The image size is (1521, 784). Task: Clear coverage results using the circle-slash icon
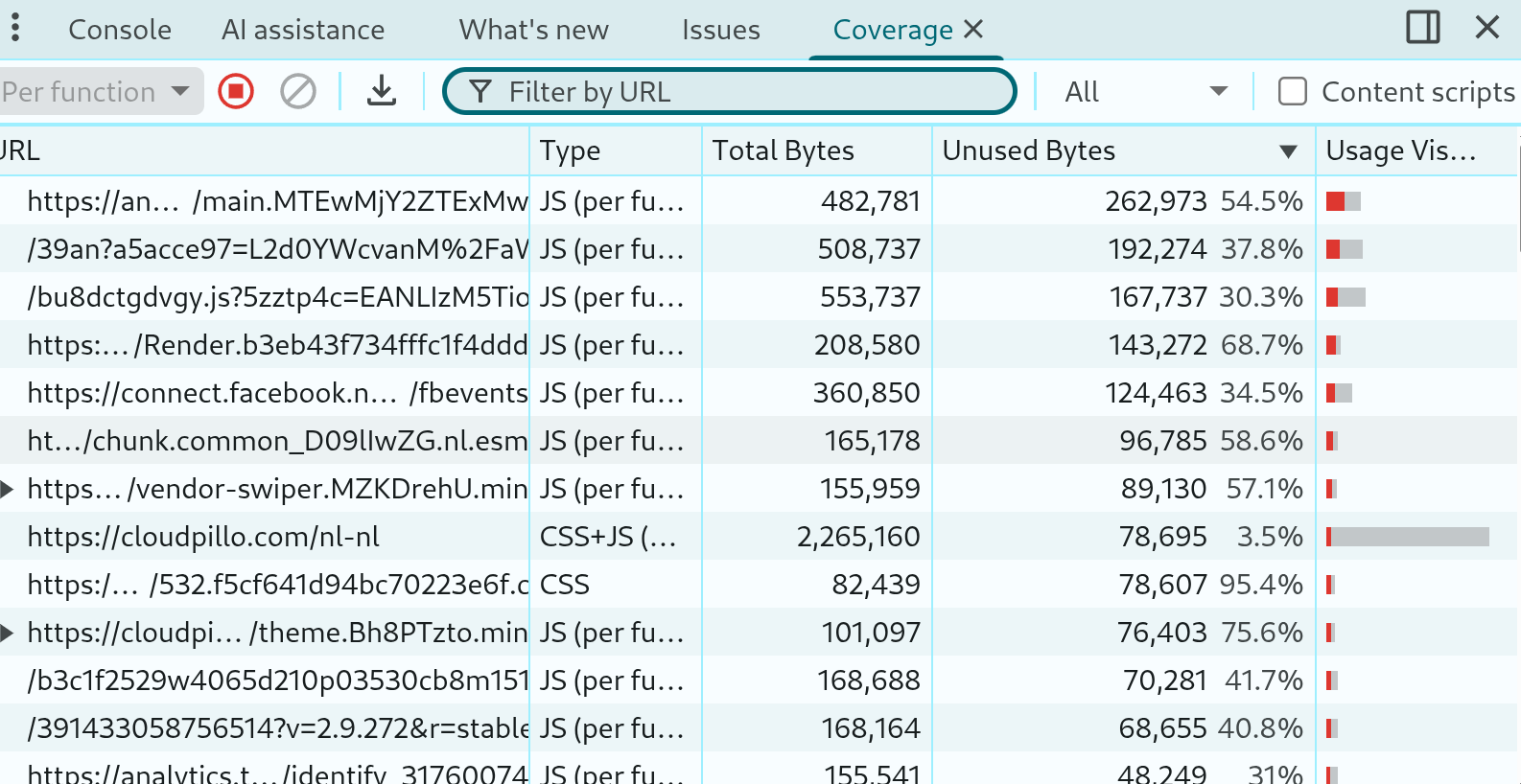(298, 92)
